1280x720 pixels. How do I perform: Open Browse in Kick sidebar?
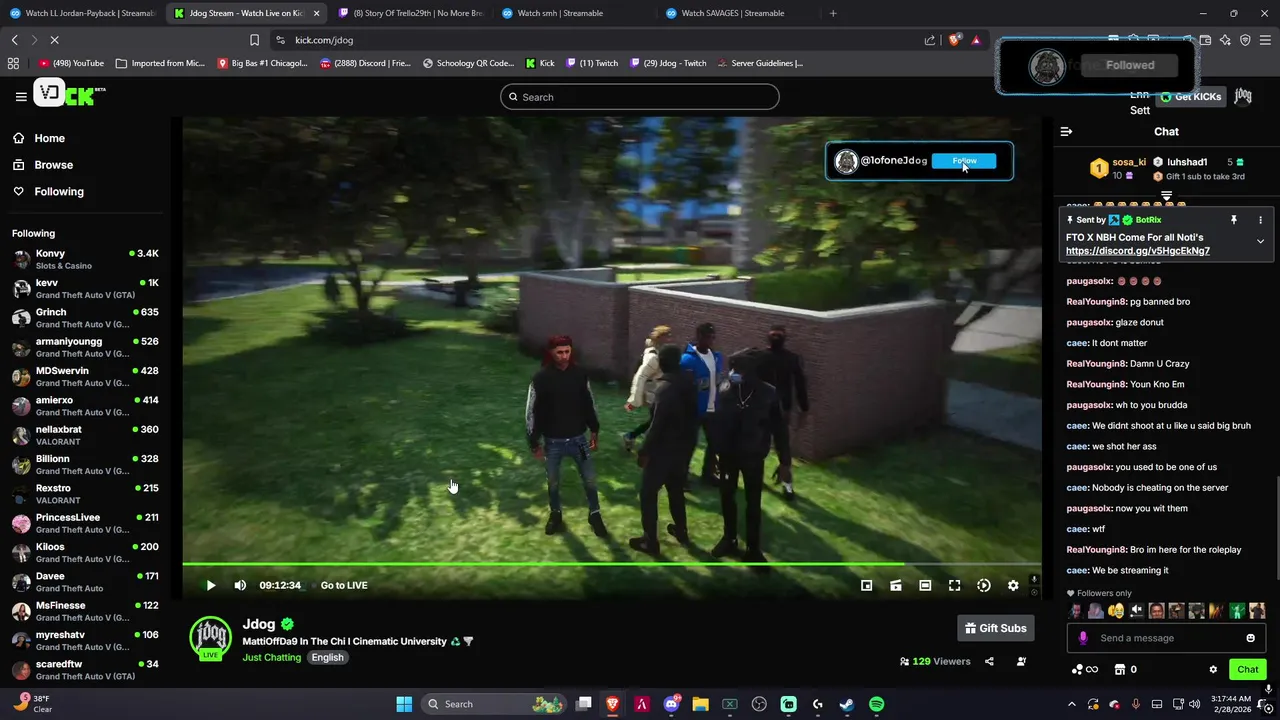[42, 165]
